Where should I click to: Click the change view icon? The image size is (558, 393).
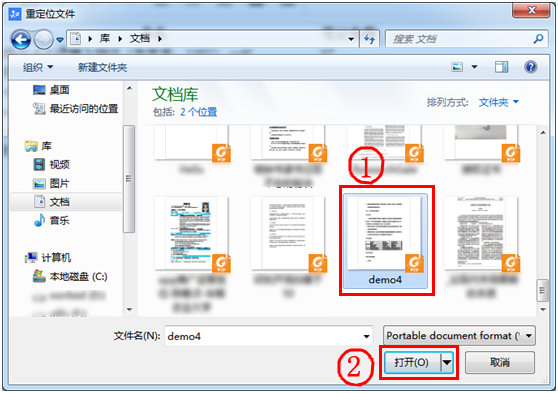457,67
